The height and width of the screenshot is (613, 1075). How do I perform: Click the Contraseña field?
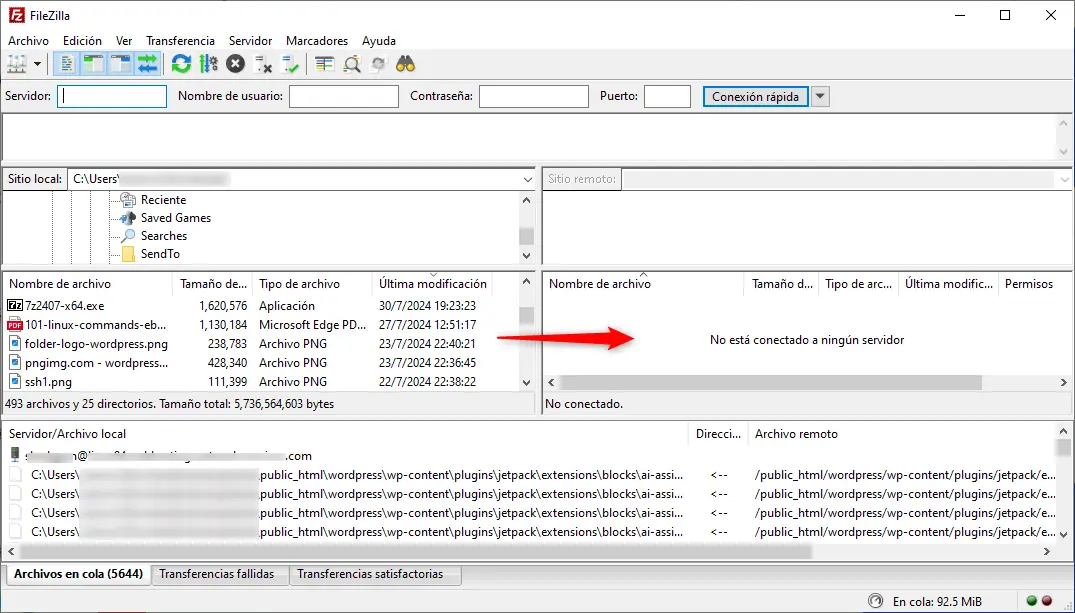pyautogui.click(x=533, y=97)
